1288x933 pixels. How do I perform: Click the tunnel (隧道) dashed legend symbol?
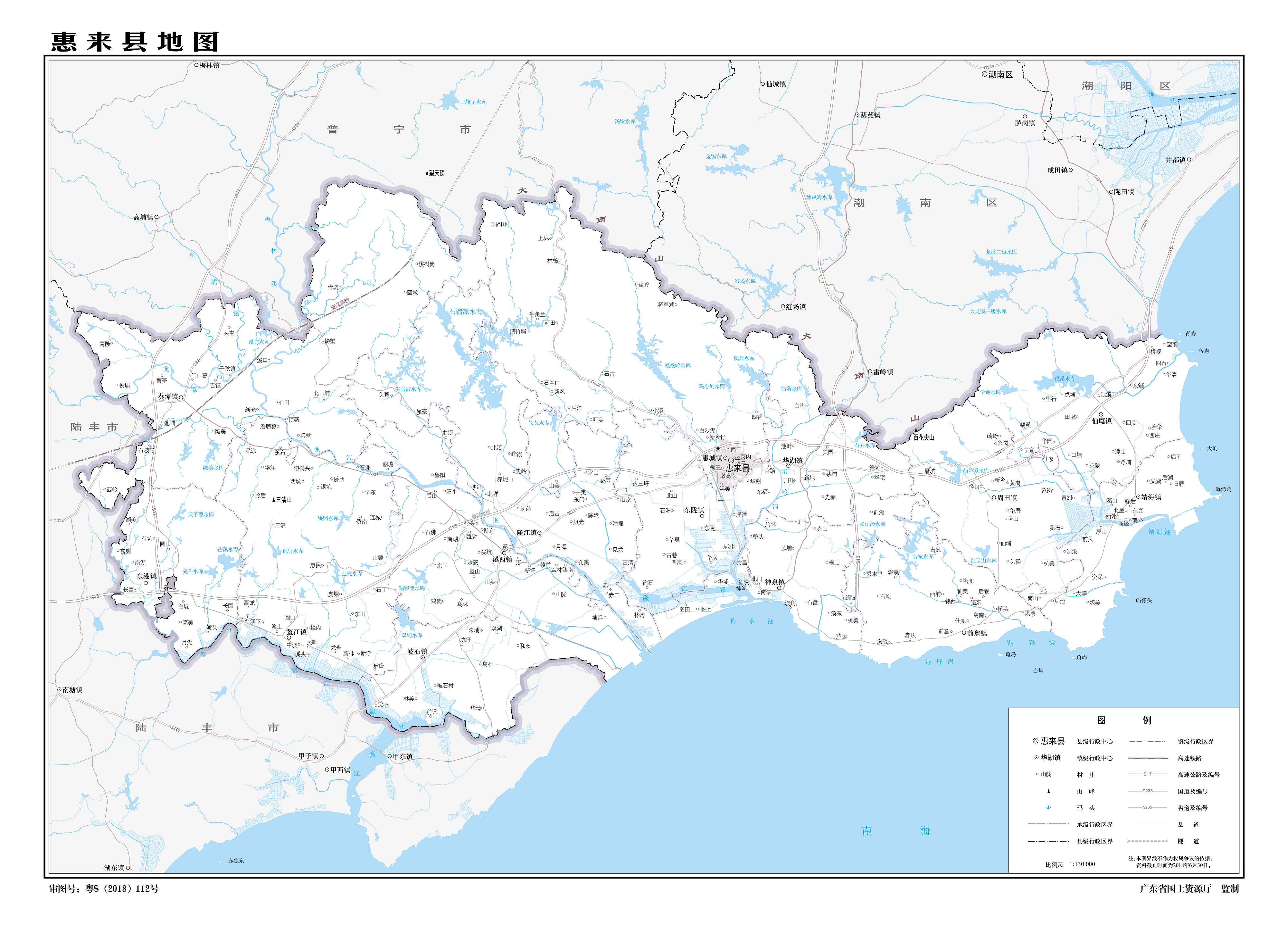[x=1147, y=841]
